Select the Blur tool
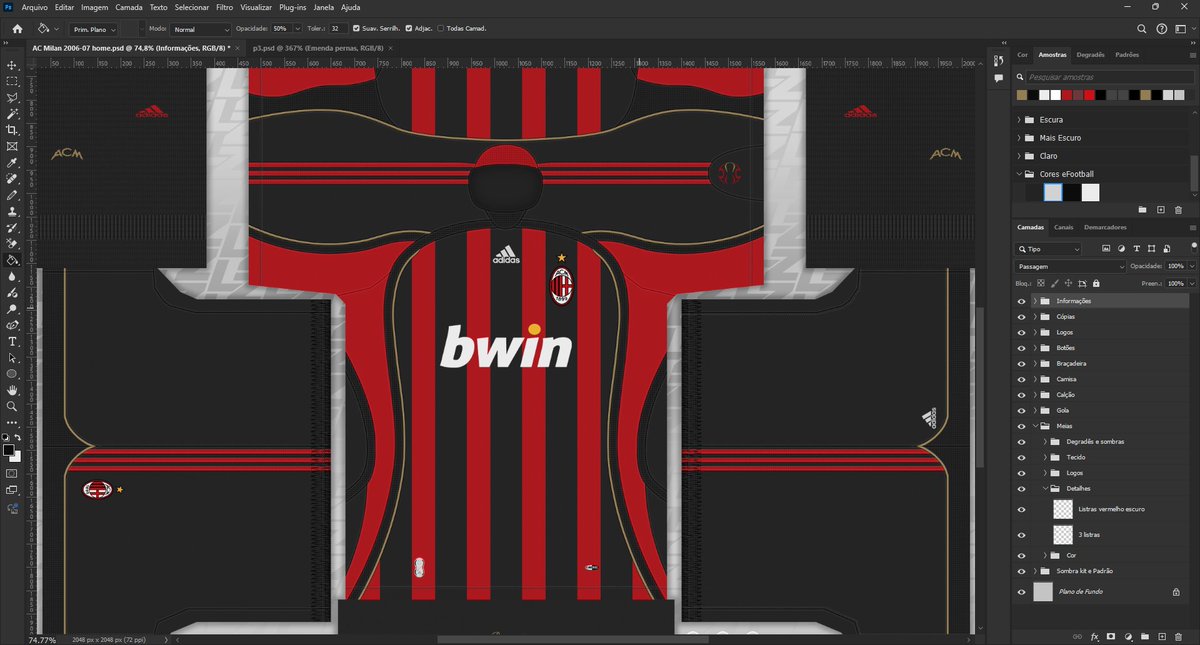Viewport: 1200px width, 645px height. click(12, 276)
